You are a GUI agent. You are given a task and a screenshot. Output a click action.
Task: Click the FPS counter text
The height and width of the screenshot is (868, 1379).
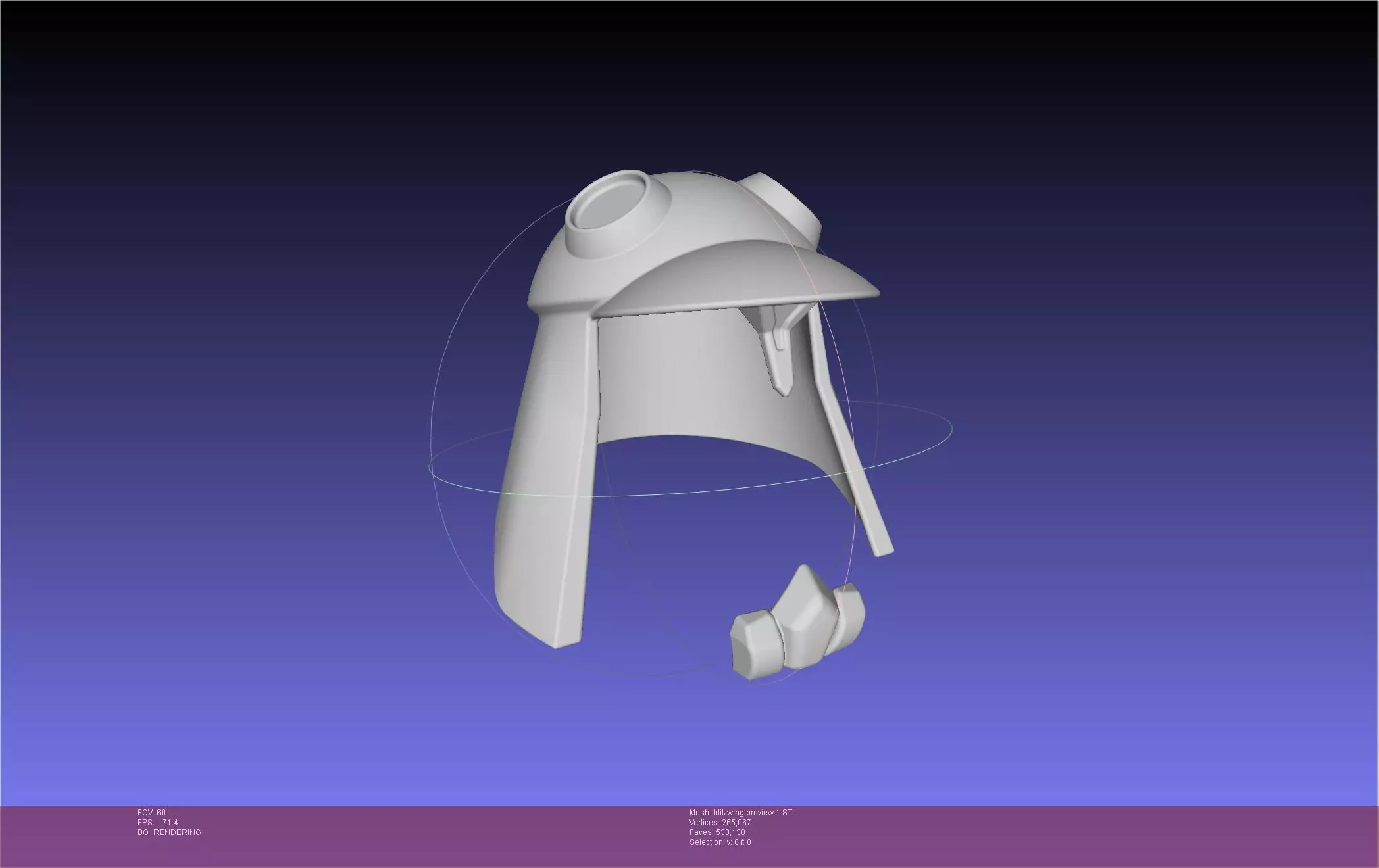(x=158, y=823)
